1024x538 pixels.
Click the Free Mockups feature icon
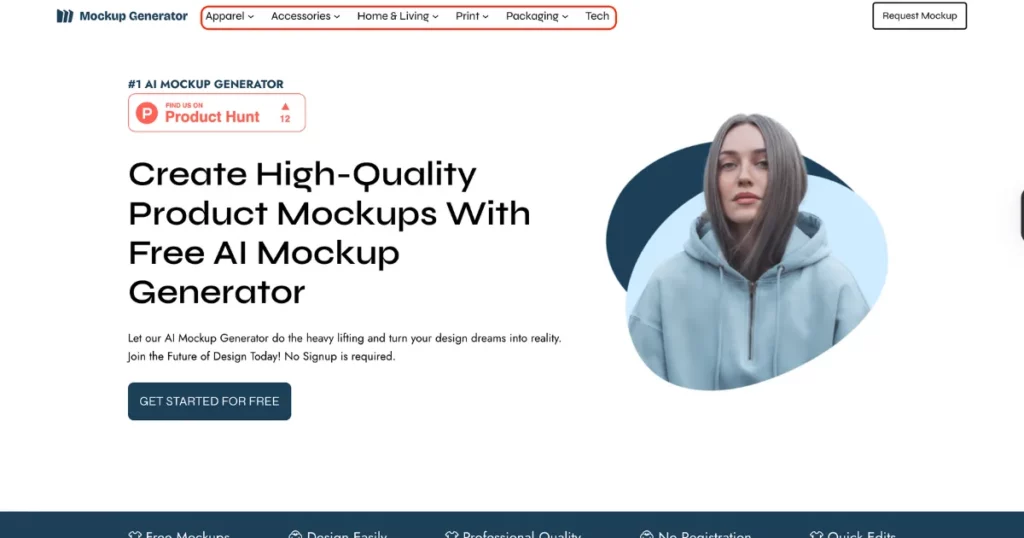tap(135, 534)
